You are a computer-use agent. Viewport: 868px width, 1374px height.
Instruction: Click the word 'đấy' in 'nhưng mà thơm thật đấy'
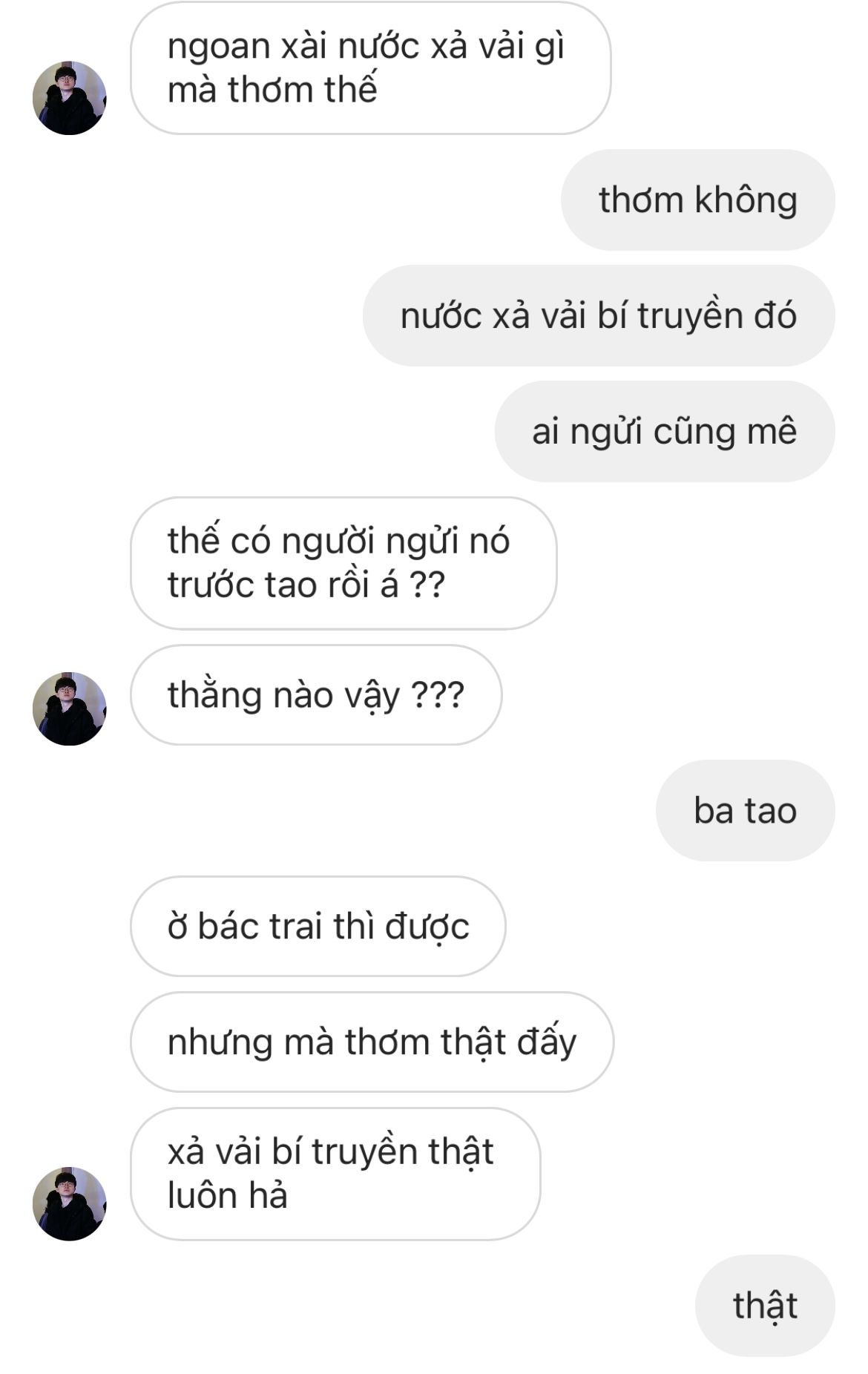(x=547, y=1042)
